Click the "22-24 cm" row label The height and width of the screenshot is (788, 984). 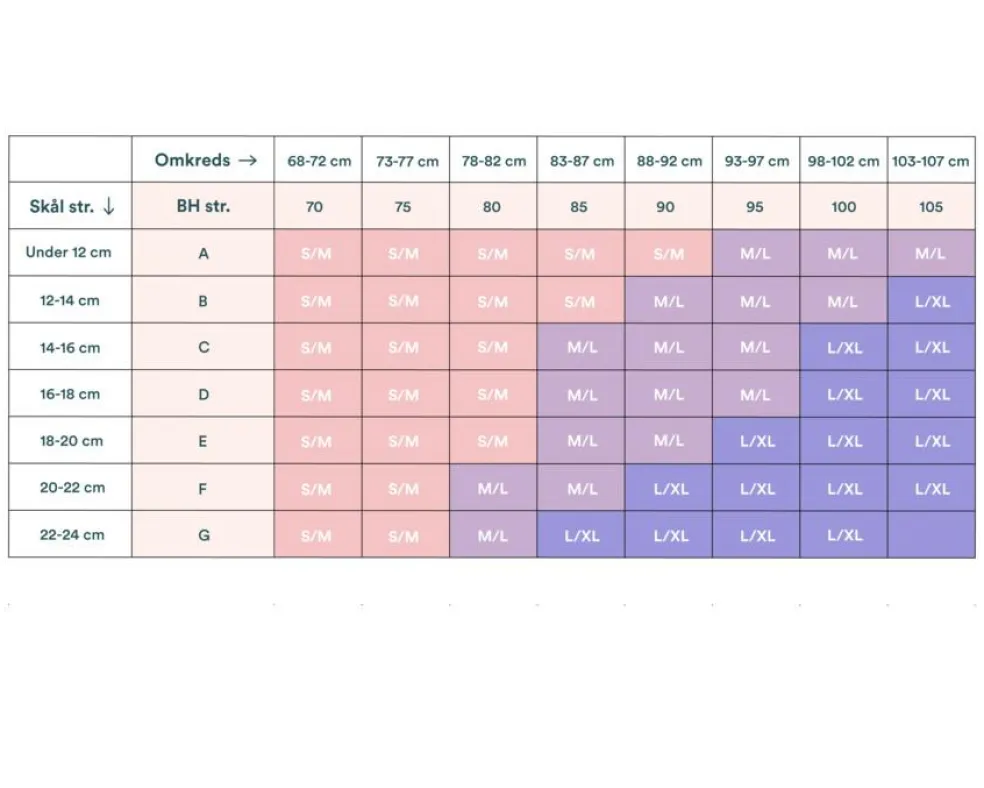coord(70,535)
